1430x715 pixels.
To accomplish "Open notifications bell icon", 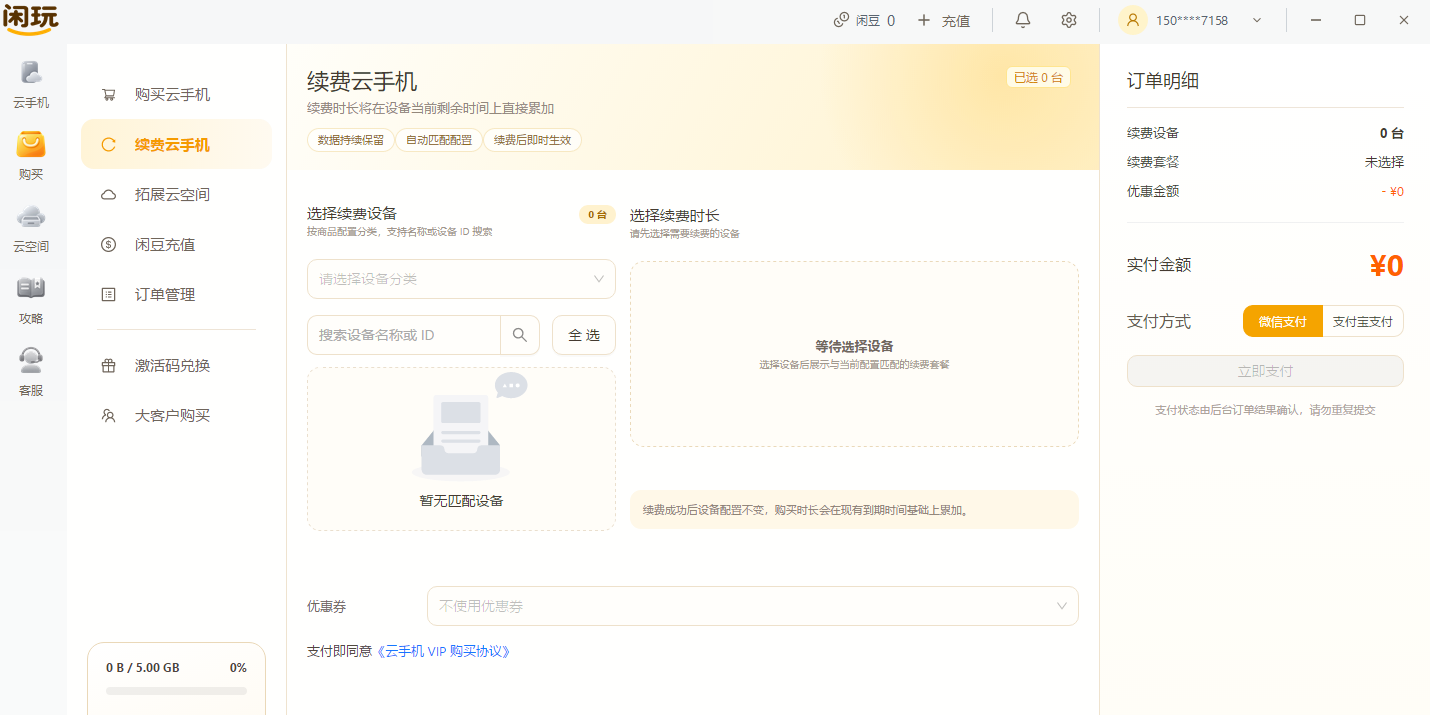I will click(1023, 20).
